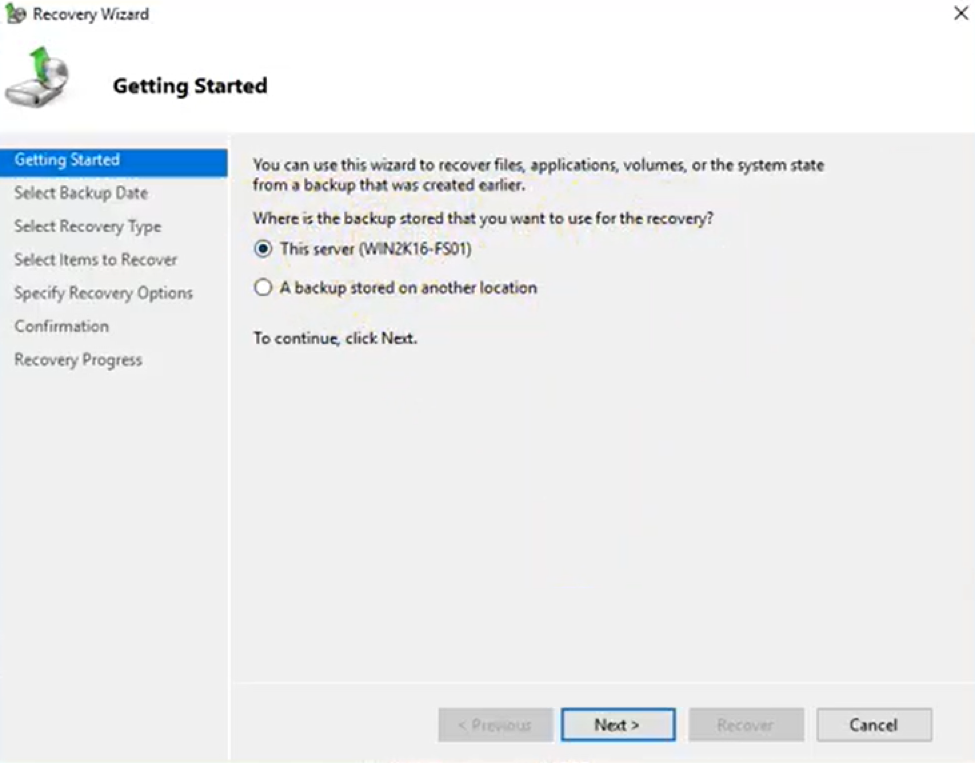Screen dimensions: 977x764
Task: Jump to Select Recovery Type step
Action: (x=87, y=226)
